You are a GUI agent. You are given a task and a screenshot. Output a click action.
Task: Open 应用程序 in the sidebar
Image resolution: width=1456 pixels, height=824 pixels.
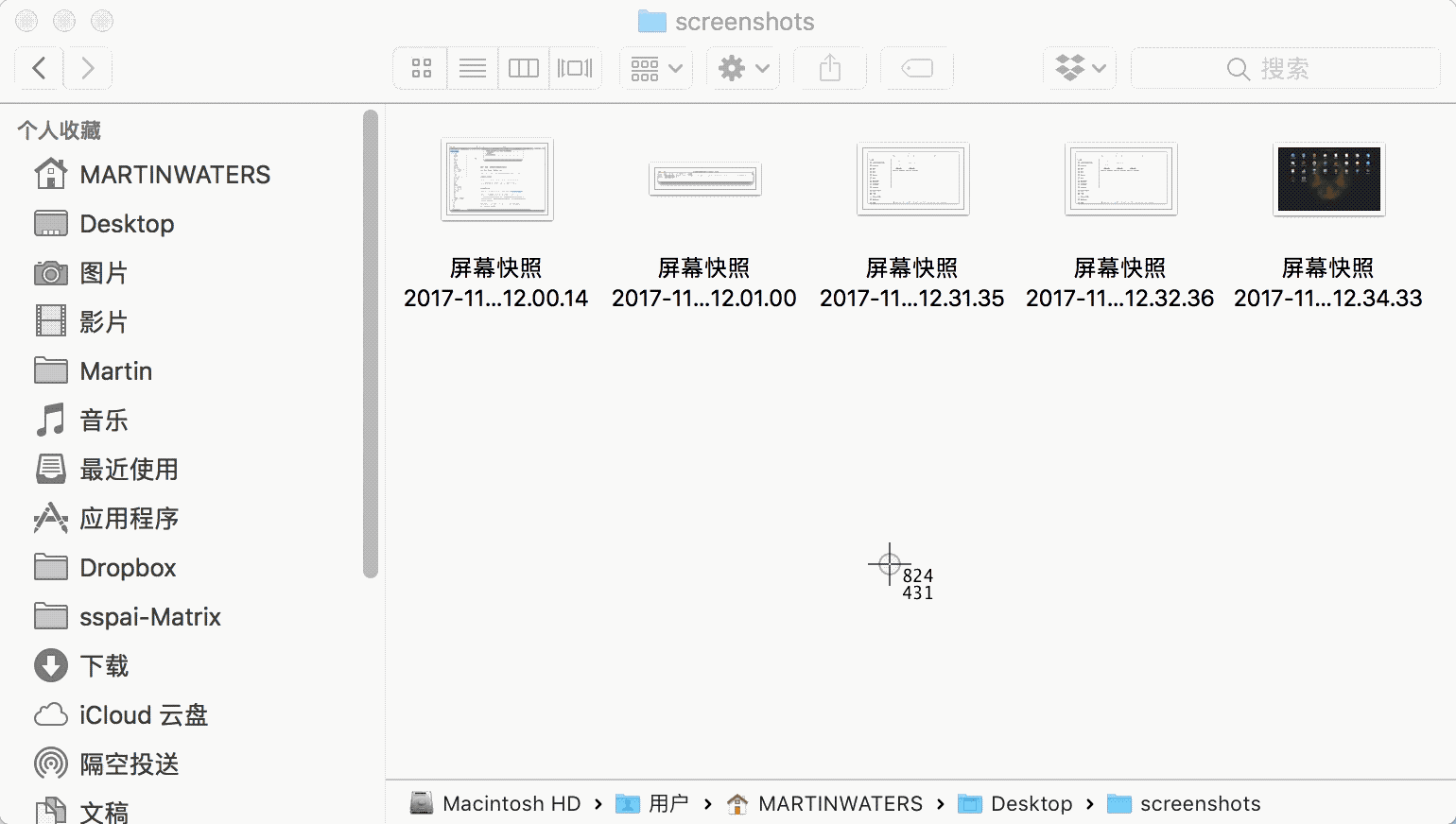[129, 519]
